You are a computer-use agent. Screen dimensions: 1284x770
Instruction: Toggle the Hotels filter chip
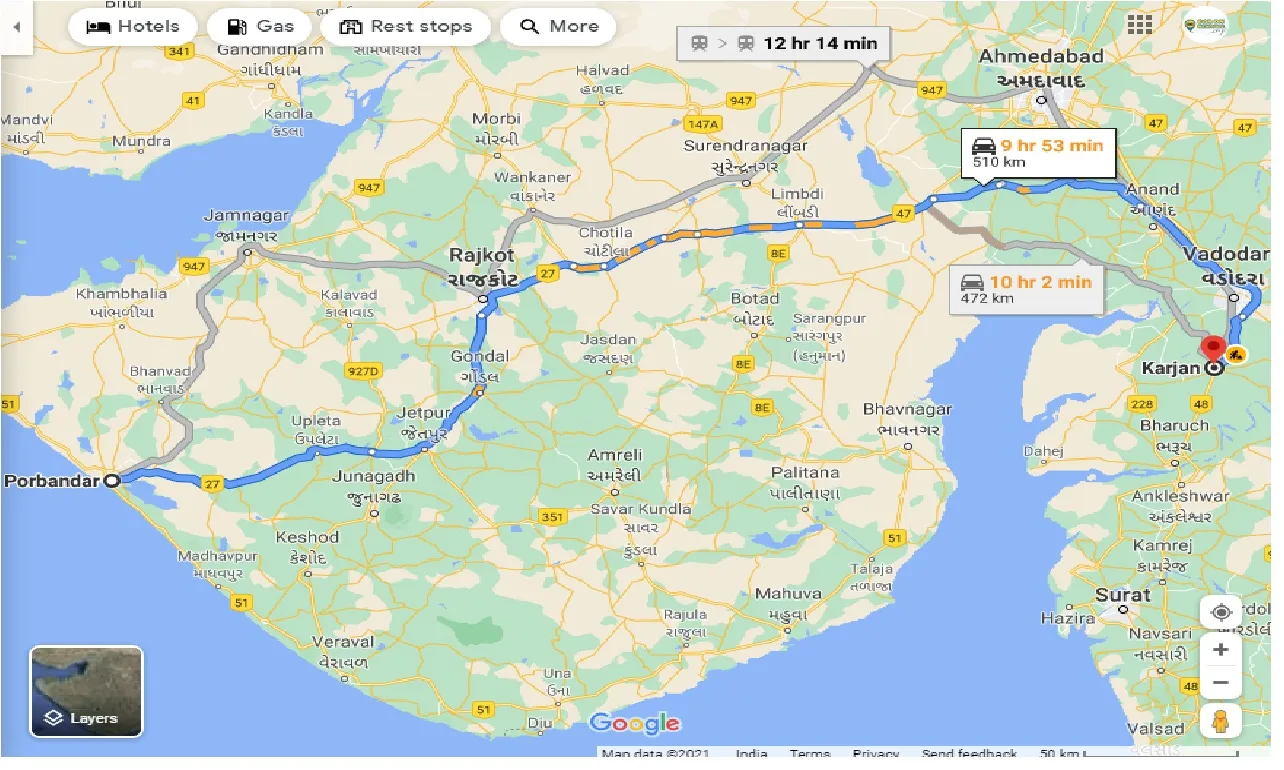tap(132, 26)
